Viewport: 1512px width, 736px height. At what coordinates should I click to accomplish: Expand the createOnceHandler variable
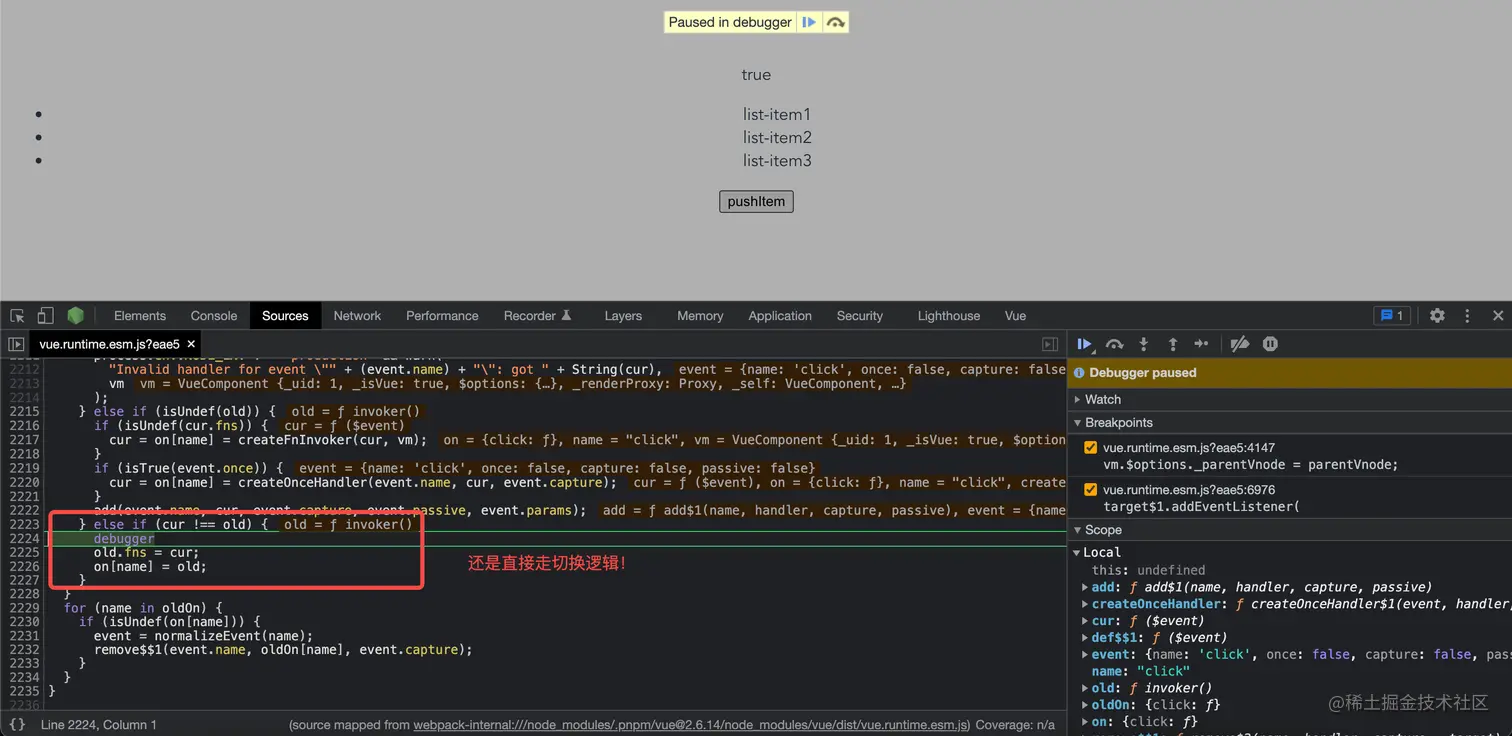[x=1085, y=604]
